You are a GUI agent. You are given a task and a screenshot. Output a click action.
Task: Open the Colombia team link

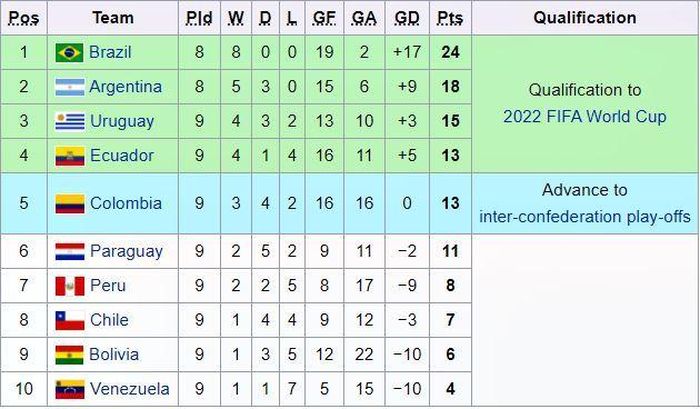tap(125, 203)
